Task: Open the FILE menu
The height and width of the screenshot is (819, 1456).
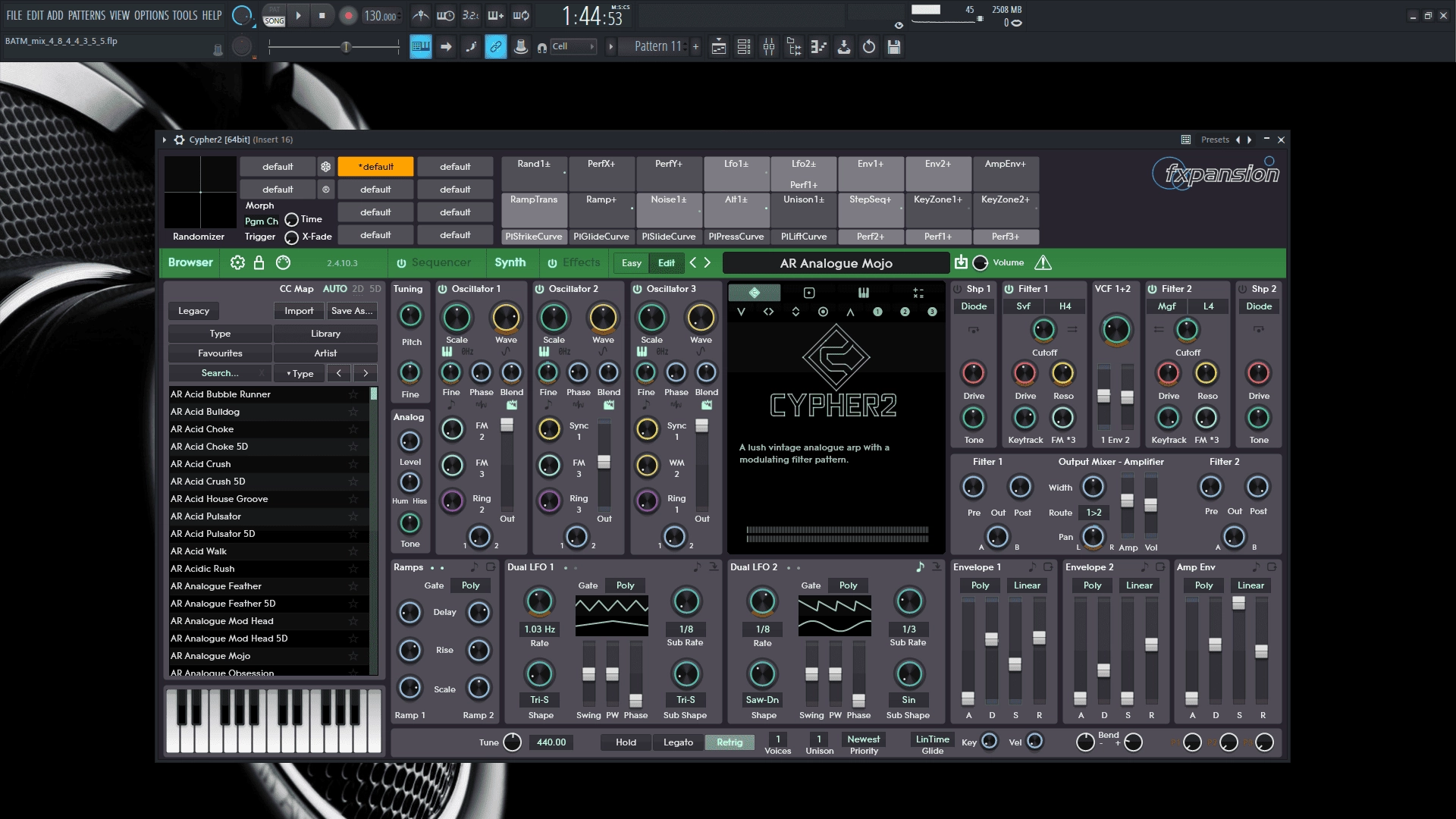Action: tap(14, 15)
